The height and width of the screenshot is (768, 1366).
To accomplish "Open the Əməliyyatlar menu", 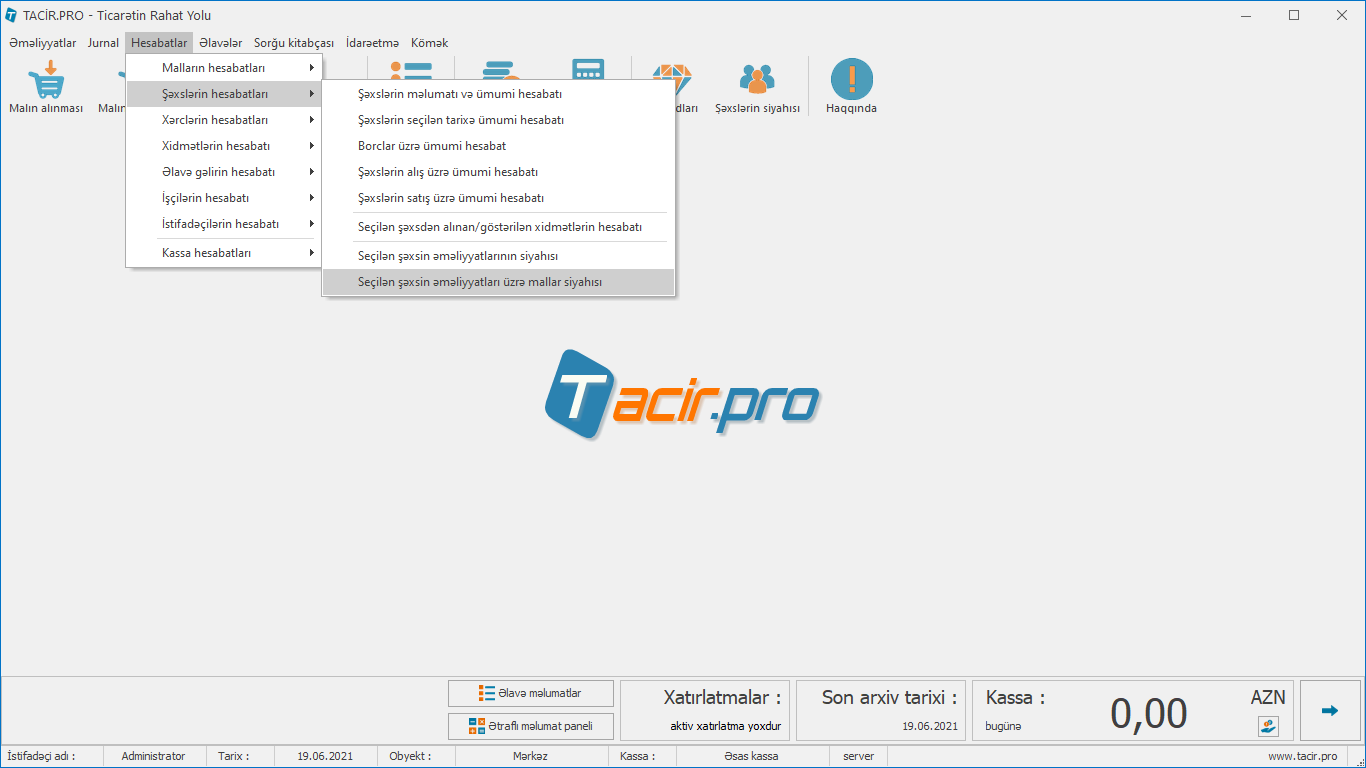I will (42, 43).
